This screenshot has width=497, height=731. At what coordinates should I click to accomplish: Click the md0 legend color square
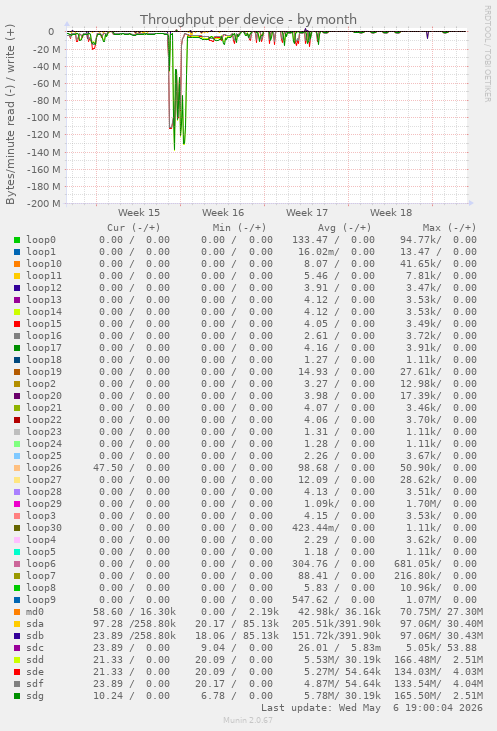[x=17, y=612]
